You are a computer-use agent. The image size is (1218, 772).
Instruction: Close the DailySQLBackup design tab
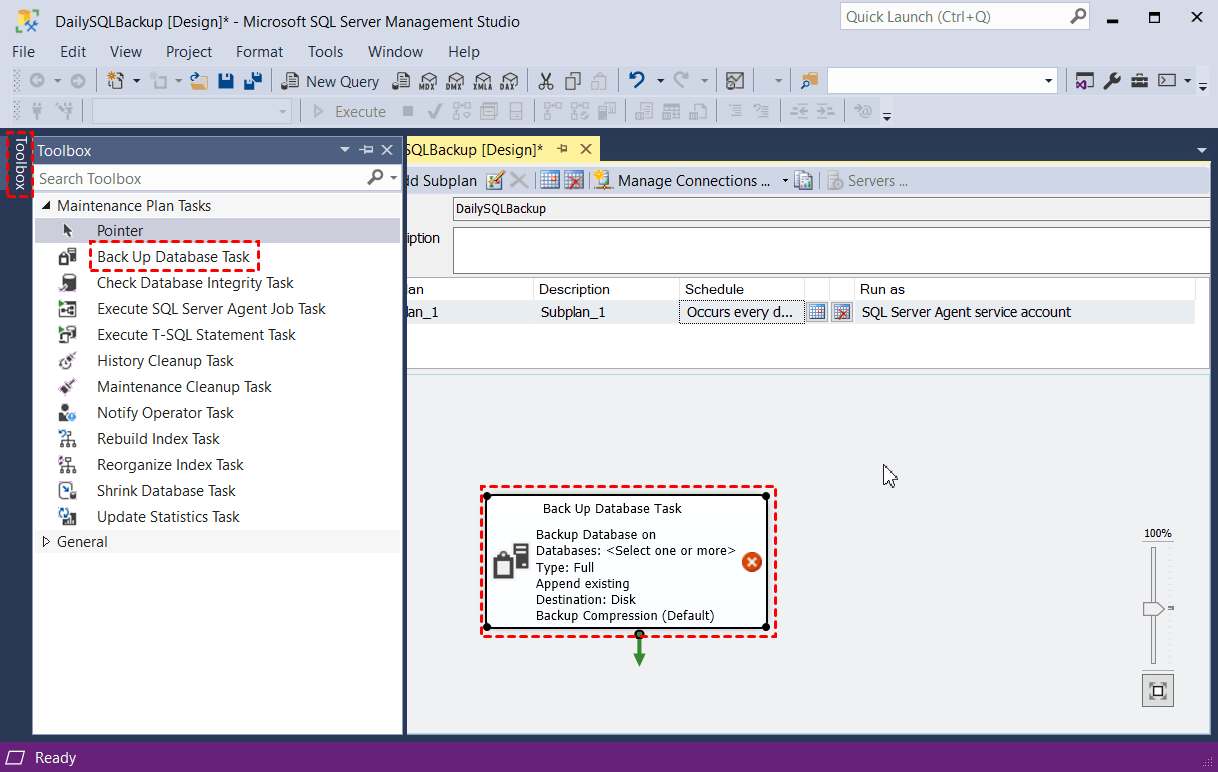click(586, 149)
